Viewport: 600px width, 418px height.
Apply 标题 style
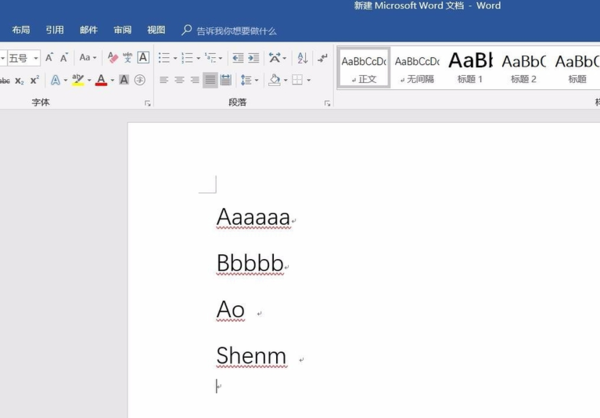tap(577, 68)
